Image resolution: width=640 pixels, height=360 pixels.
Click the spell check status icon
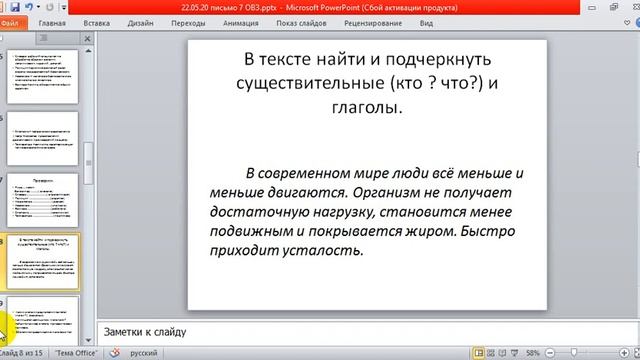point(115,353)
